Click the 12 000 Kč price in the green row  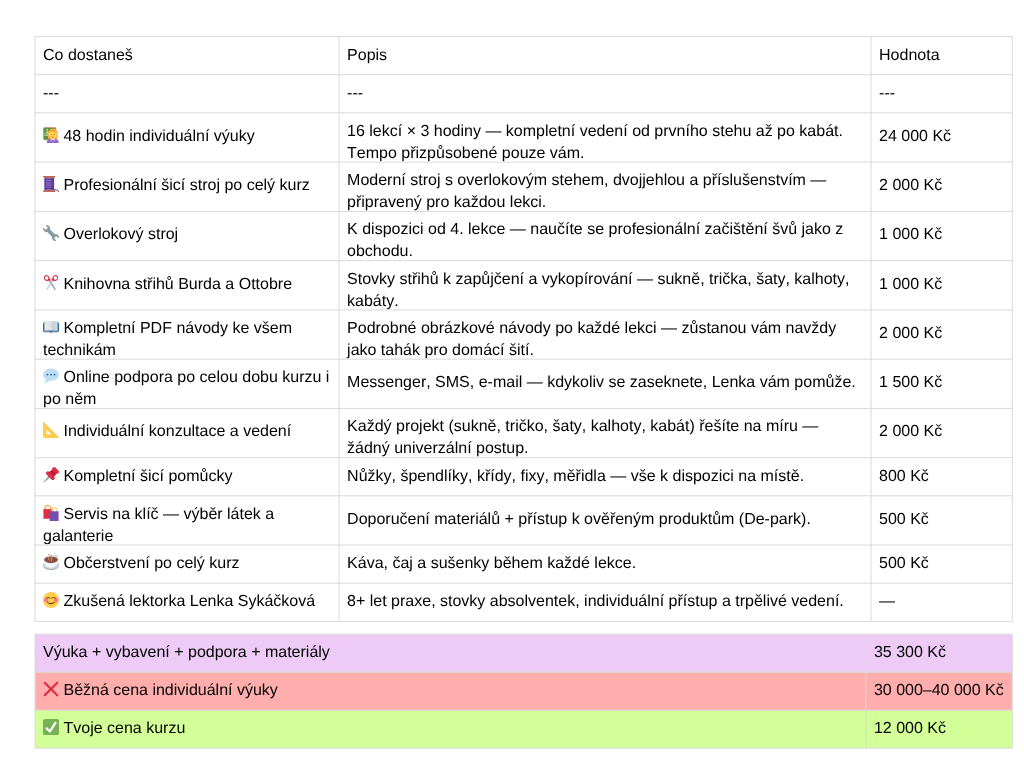pos(910,728)
